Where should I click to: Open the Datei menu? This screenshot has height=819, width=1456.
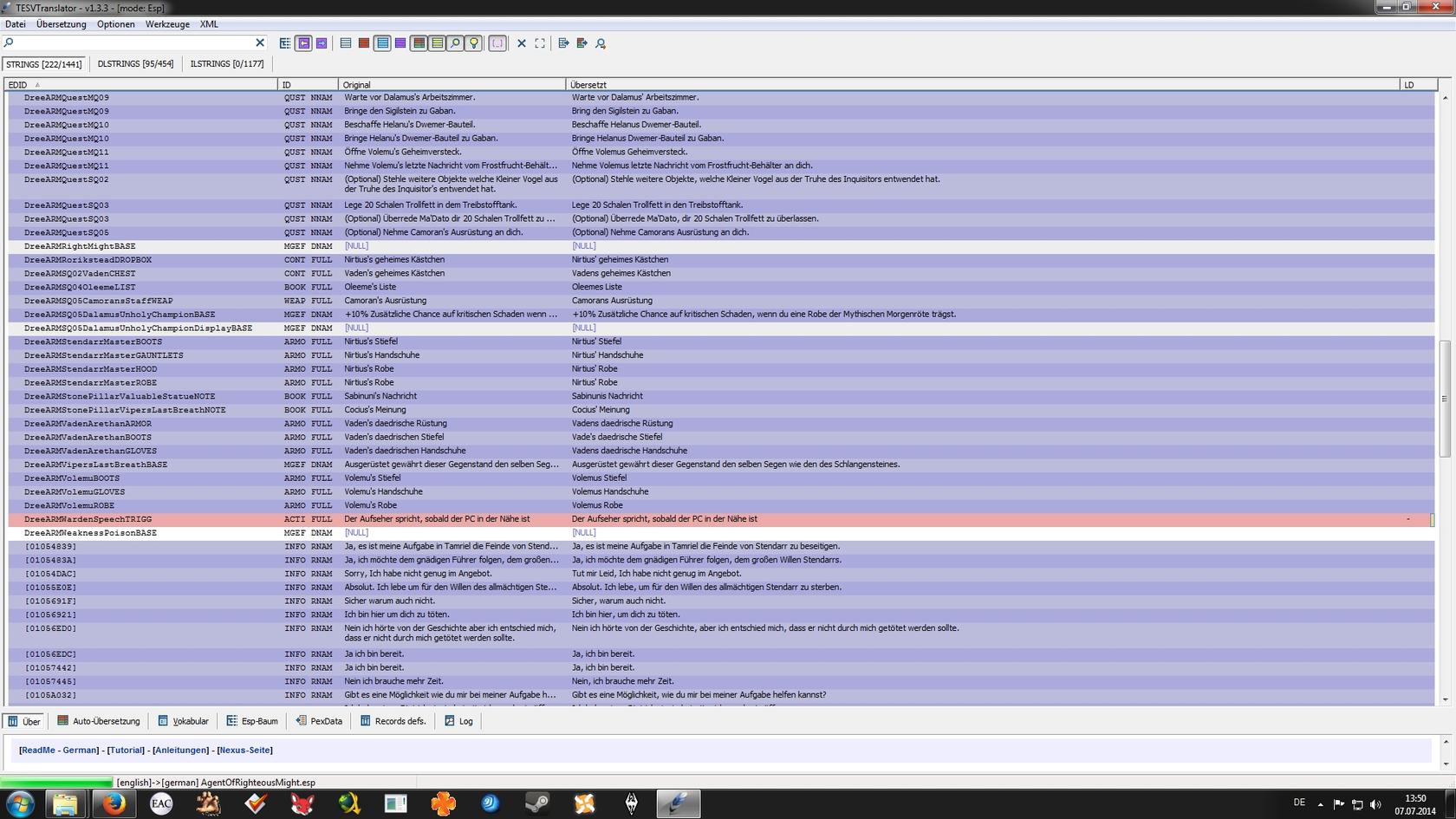(16, 24)
